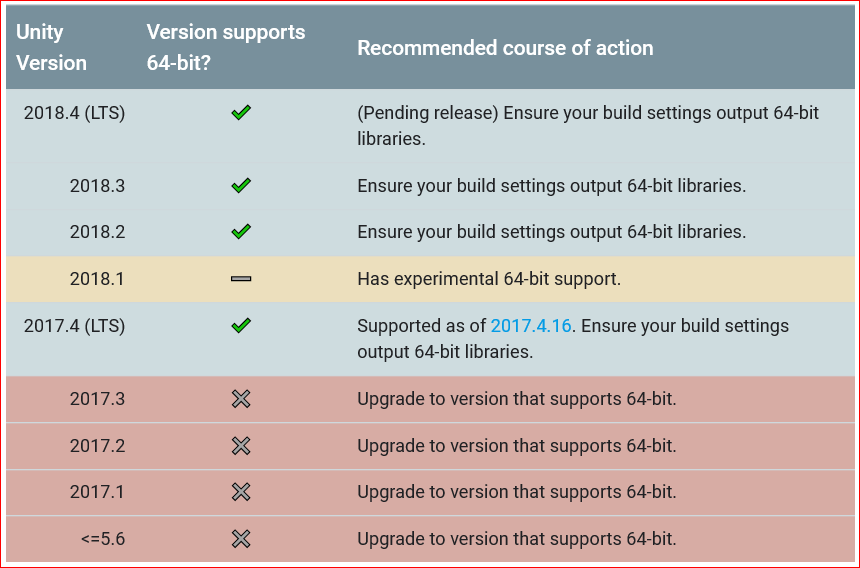Click the green checkmark in 2018.2 row

[x=241, y=232]
